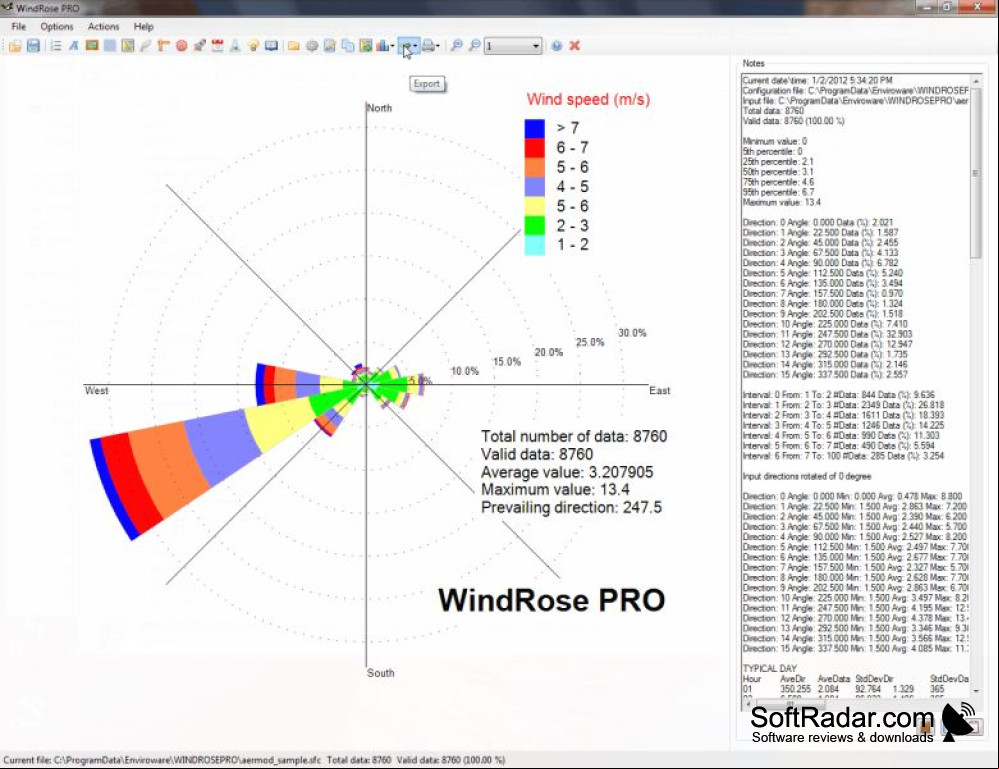
Task: Open the Help menu
Action: 143,27
